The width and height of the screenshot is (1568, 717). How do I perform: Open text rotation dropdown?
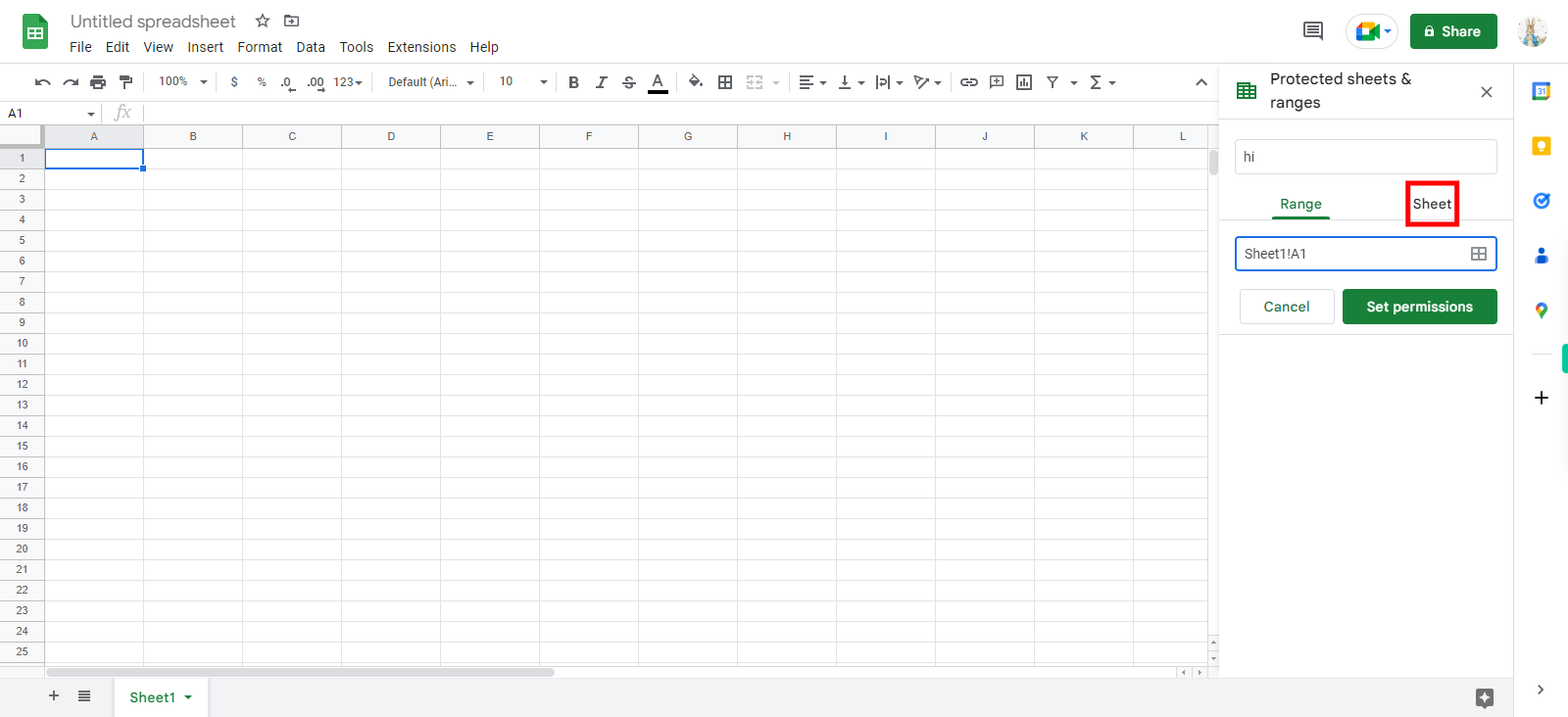927,82
